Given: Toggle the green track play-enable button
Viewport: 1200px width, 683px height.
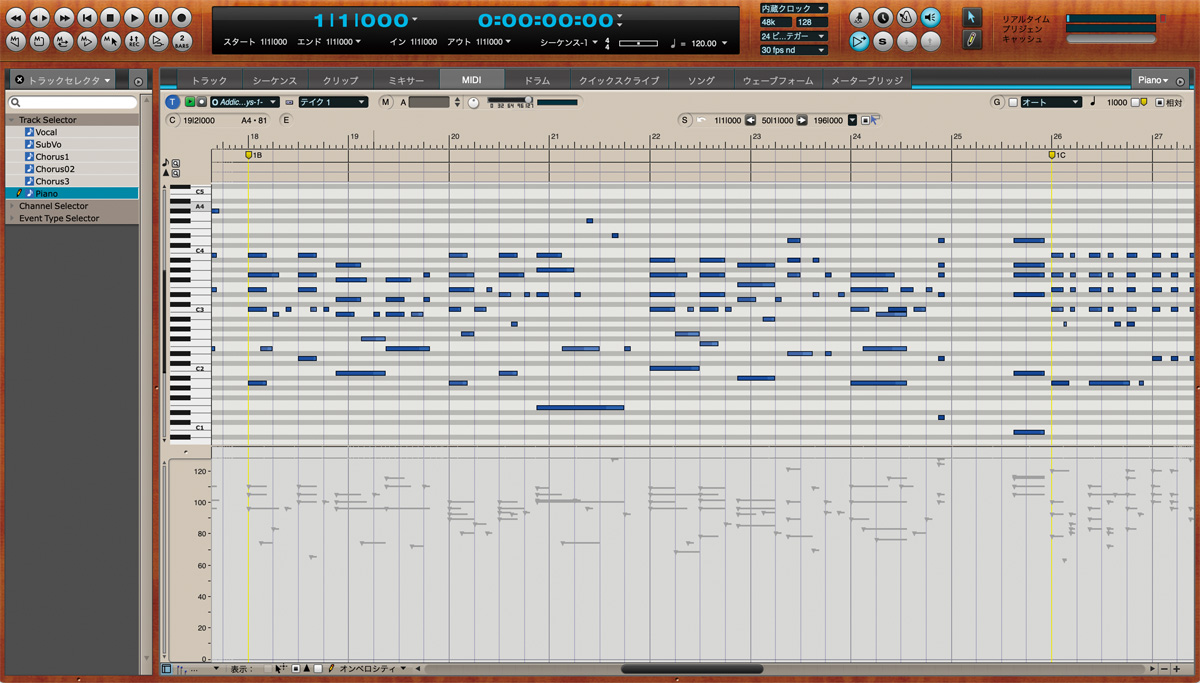Looking at the screenshot, I should tap(190, 102).
